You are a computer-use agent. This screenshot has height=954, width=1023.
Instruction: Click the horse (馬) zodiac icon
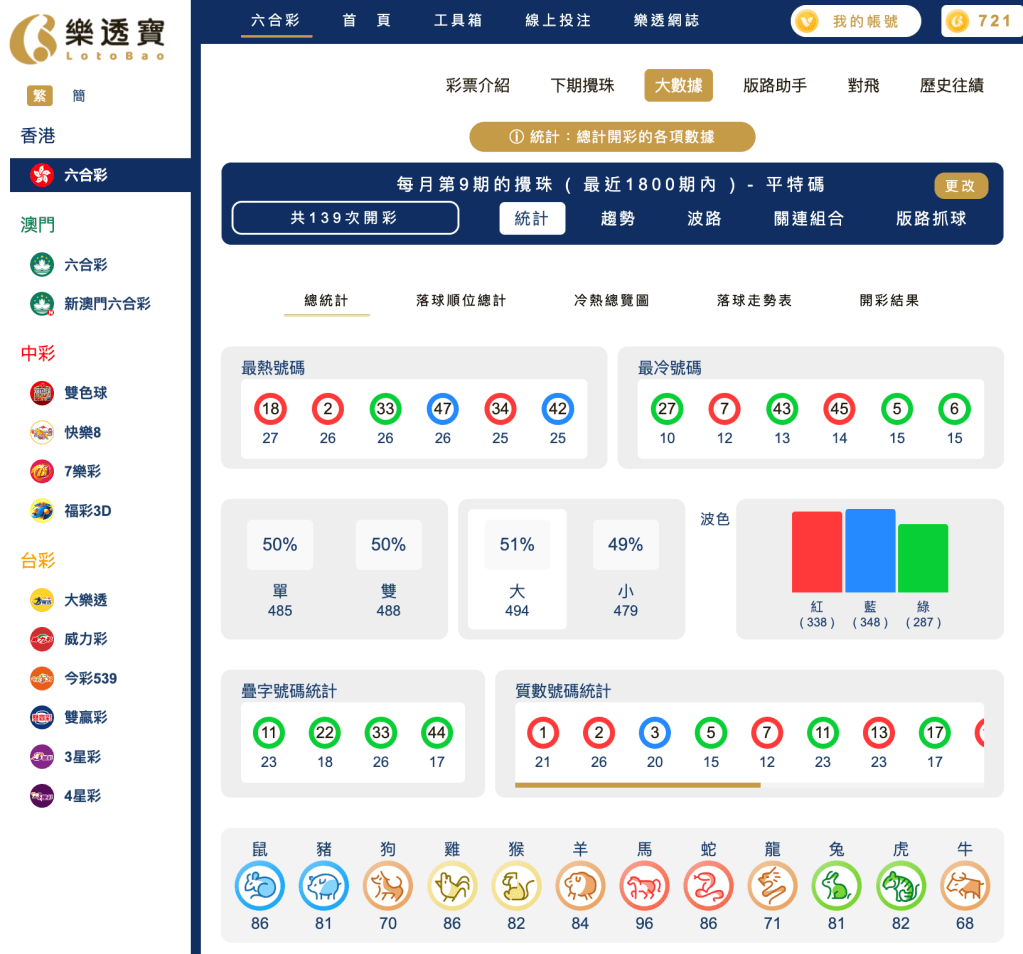click(x=644, y=886)
